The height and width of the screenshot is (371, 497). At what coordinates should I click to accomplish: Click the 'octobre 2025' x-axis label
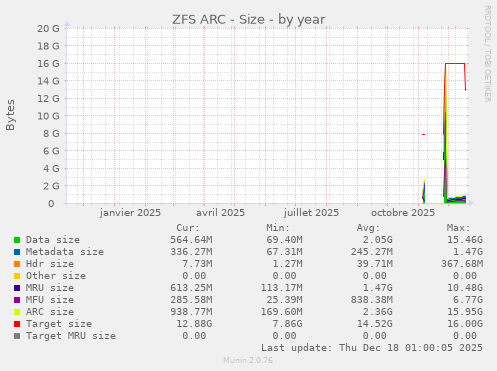click(x=403, y=213)
